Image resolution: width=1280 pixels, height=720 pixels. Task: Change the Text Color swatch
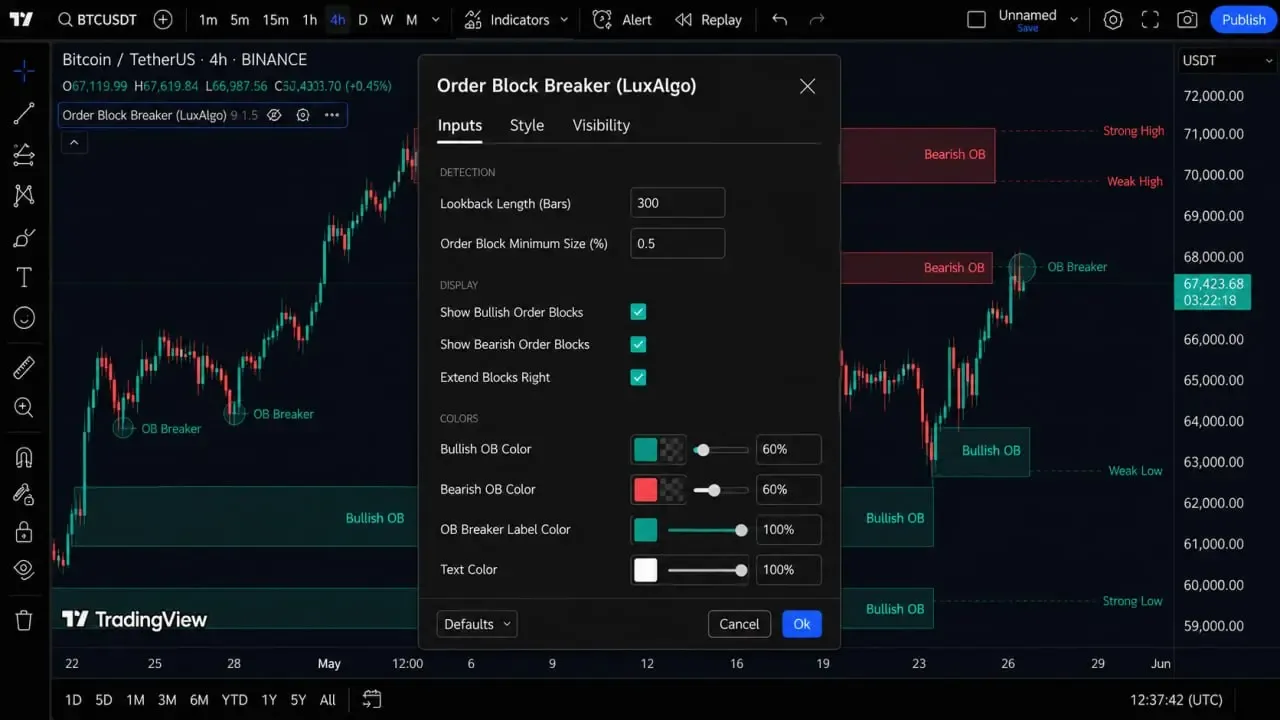point(646,569)
